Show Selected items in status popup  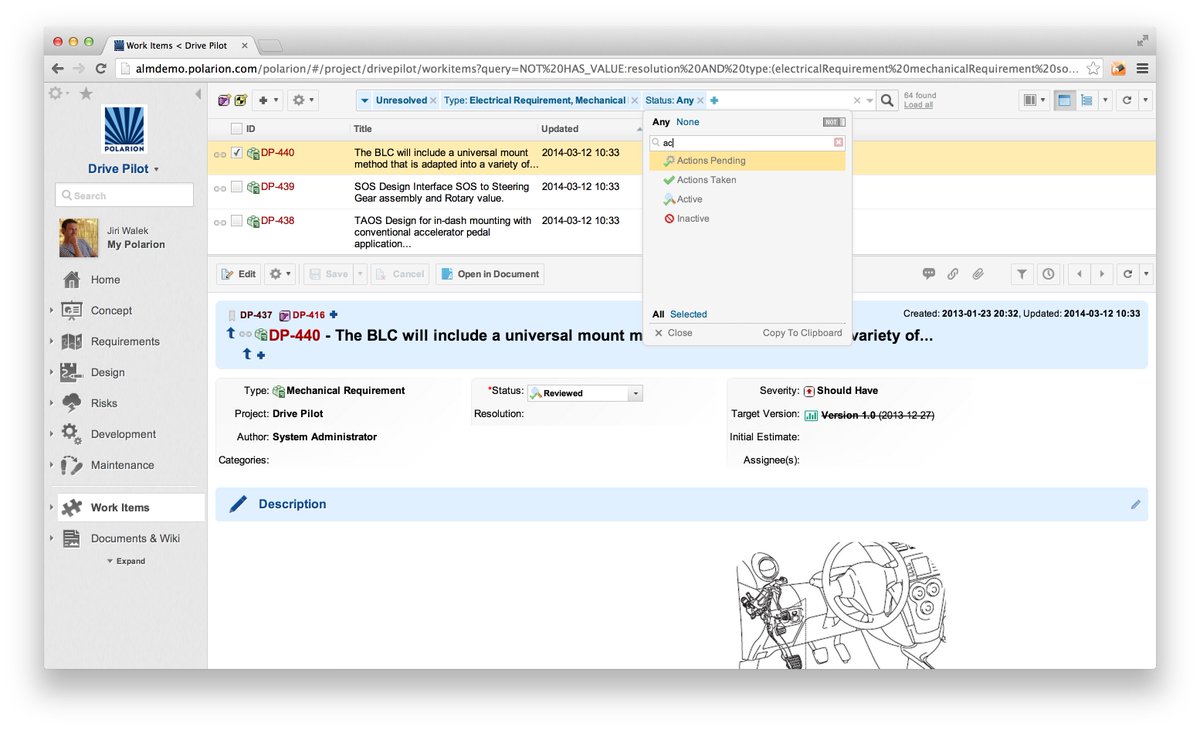tap(688, 314)
